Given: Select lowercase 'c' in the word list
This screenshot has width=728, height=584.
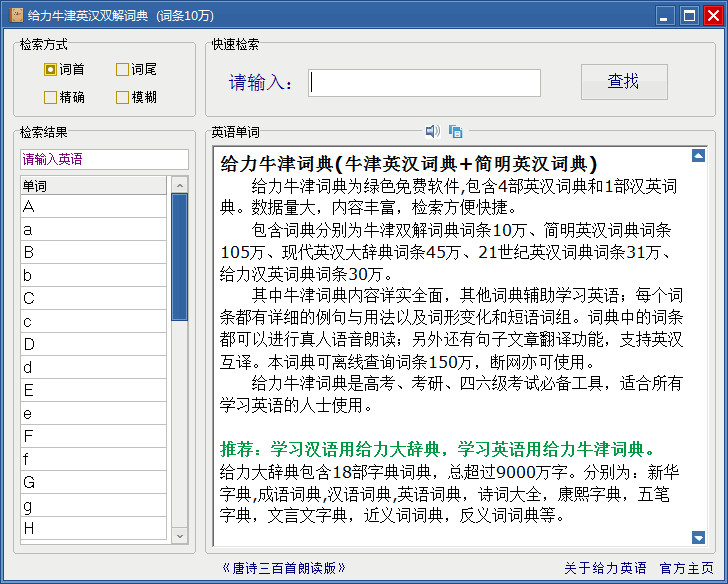Looking at the screenshot, I should 93,321.
